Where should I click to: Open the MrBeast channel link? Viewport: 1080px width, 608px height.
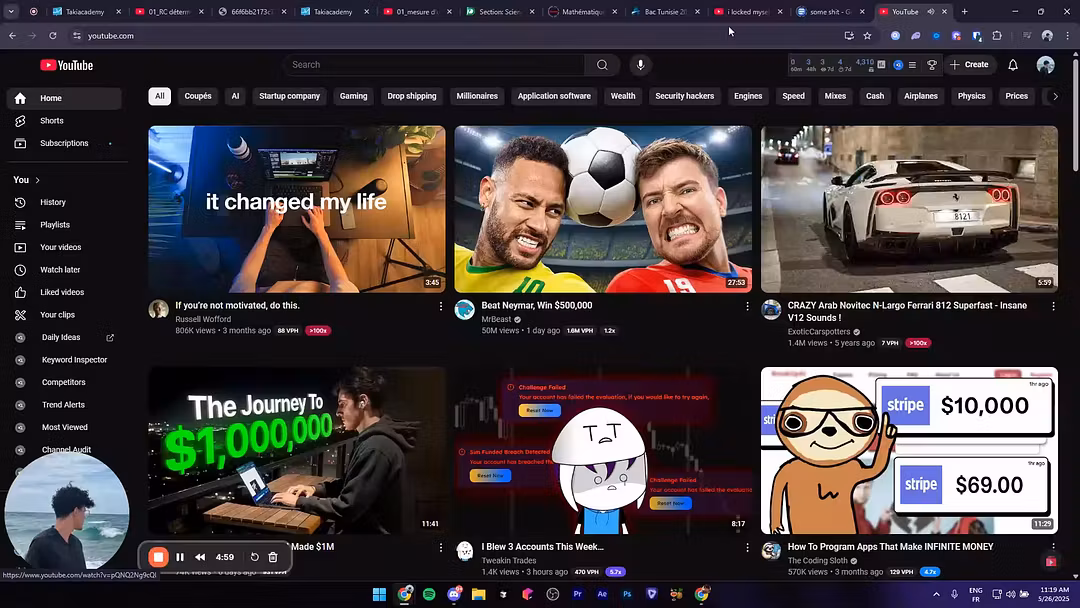496,320
